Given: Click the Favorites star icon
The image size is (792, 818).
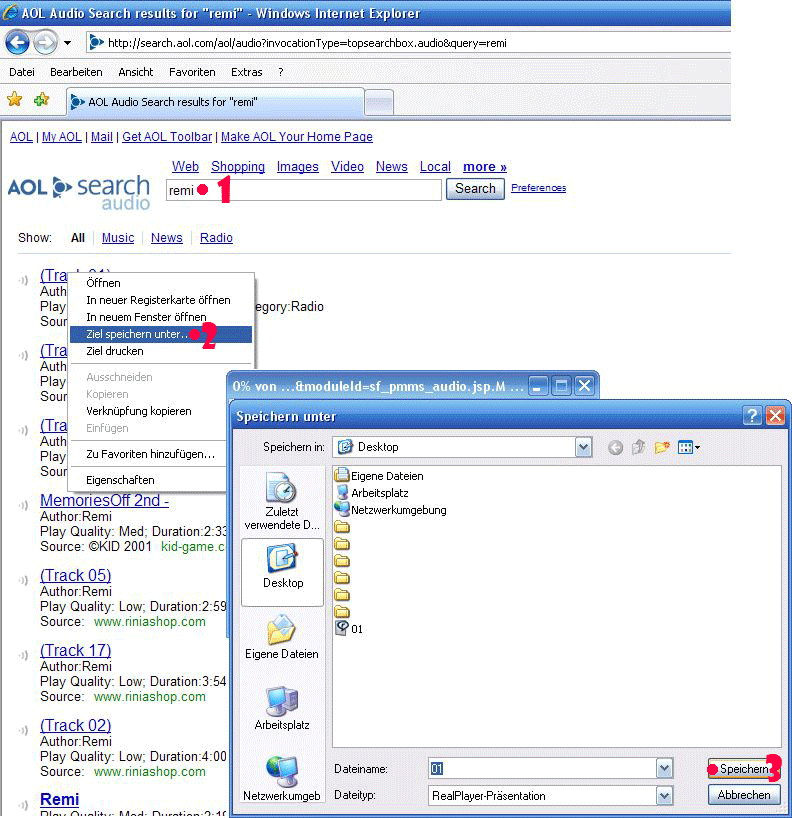Looking at the screenshot, I should point(15,99).
